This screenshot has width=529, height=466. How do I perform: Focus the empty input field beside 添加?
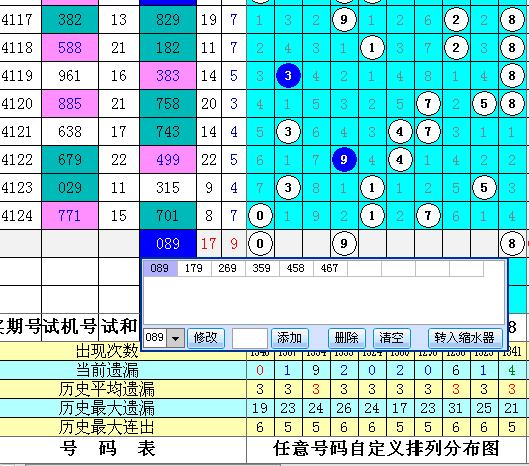(x=250, y=338)
